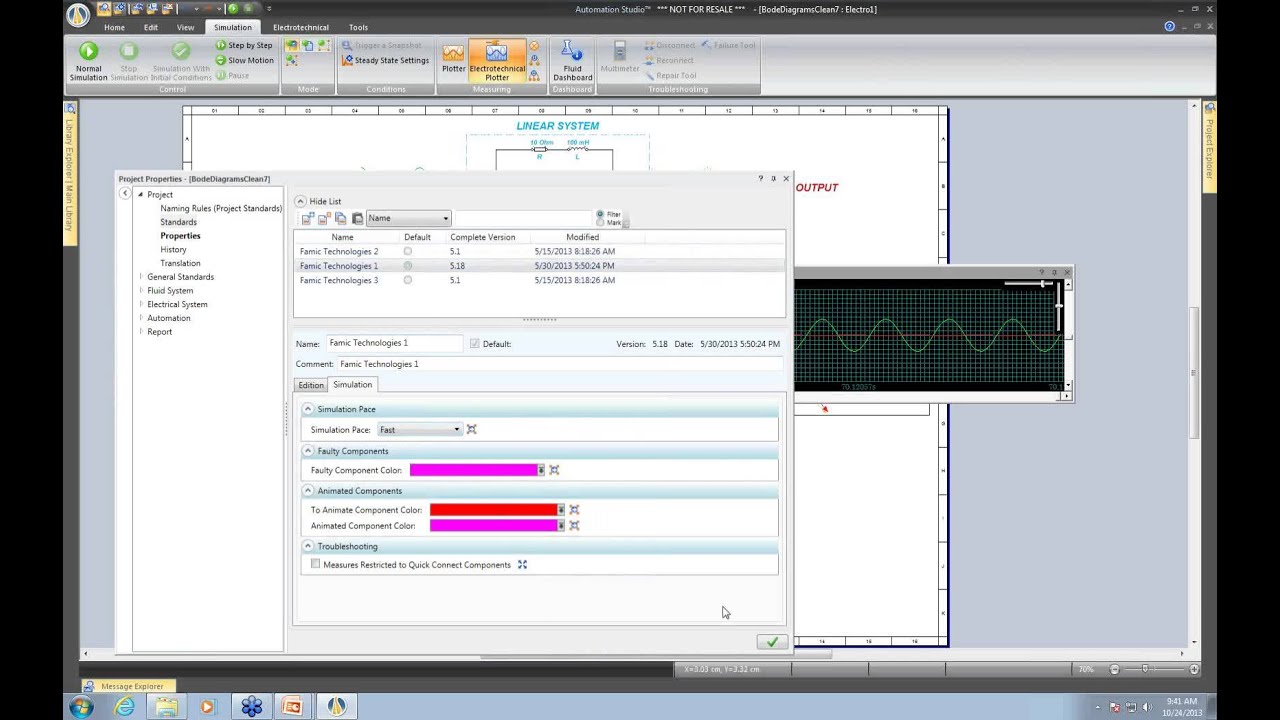
Task: Select Mark radio button
Action: tap(600, 222)
